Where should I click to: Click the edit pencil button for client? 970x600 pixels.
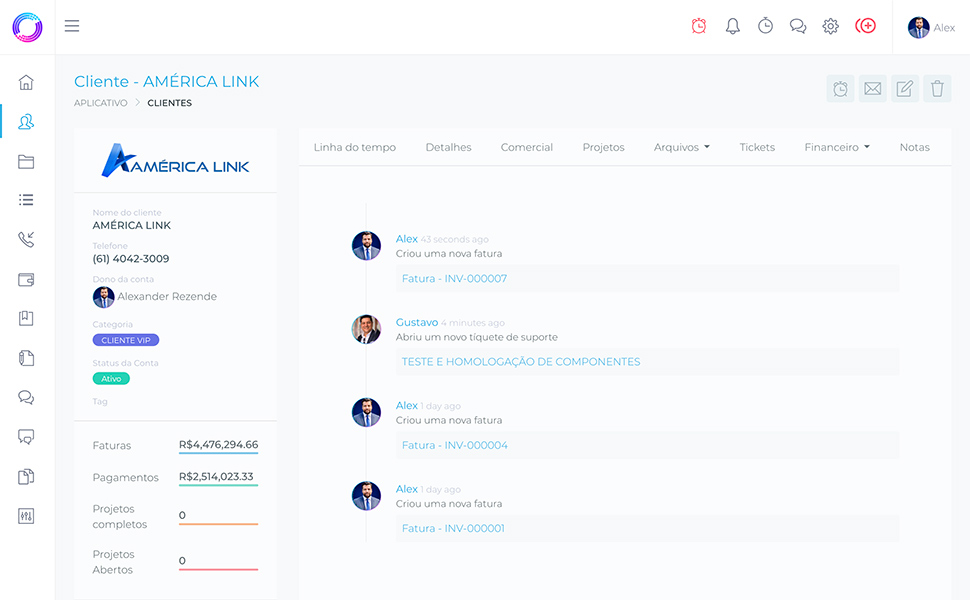click(904, 88)
